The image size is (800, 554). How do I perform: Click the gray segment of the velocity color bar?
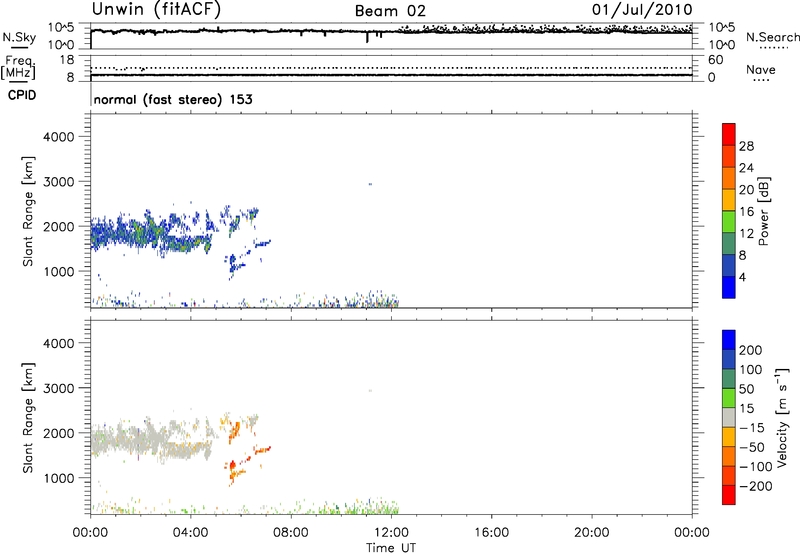pyautogui.click(x=729, y=417)
